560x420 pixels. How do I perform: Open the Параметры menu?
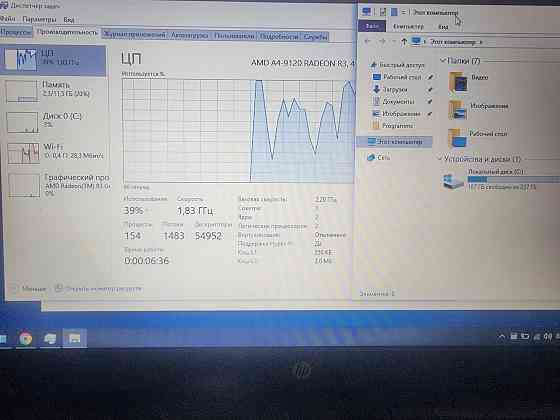(39, 19)
